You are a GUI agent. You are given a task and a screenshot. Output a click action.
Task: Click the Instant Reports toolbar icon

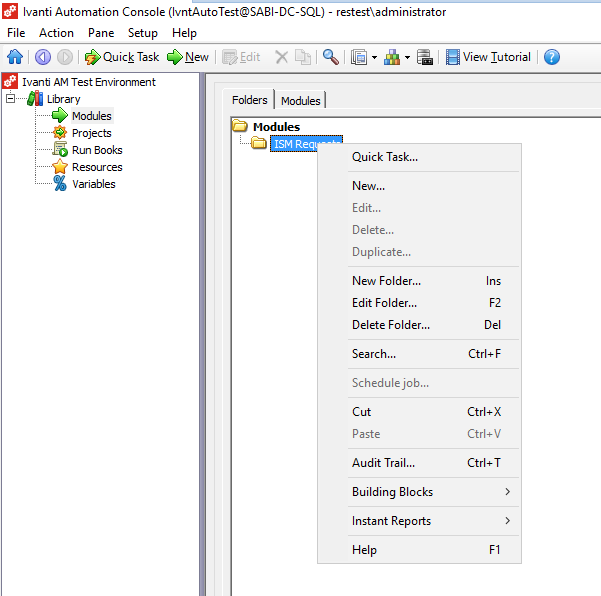[x=359, y=57]
